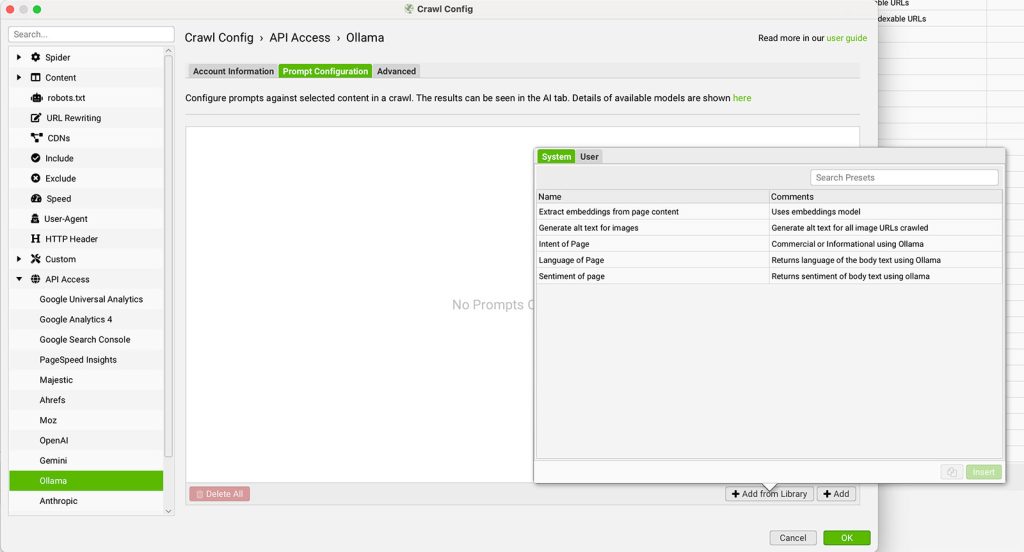Select Google Analytics 4 in sidebar
Screen dimensions: 1024x552
click(x=86, y=319)
